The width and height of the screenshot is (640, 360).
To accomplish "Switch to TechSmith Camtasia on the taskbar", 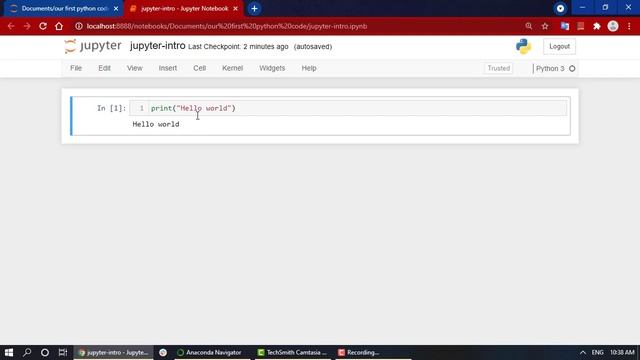I will (x=292, y=352).
